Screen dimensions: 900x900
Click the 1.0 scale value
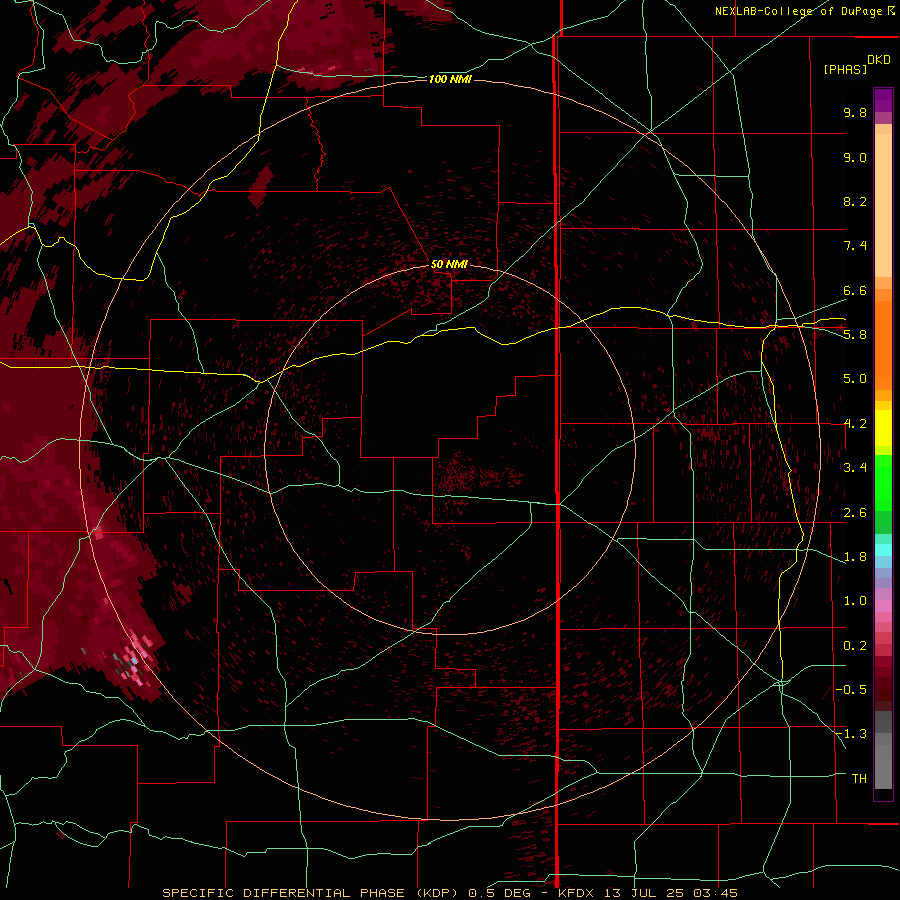(855, 601)
